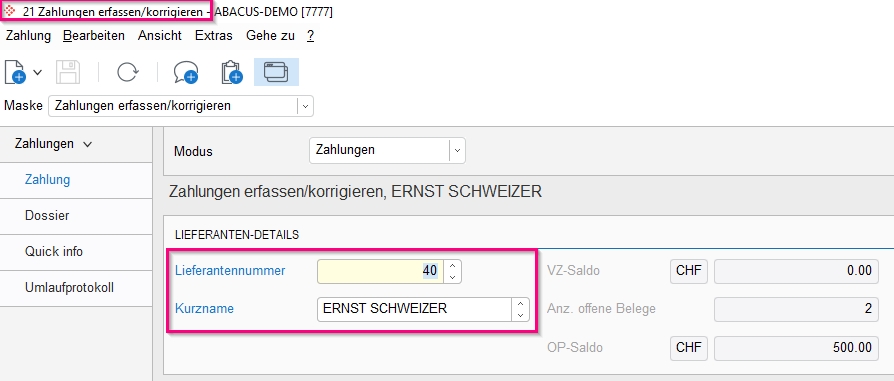The width and height of the screenshot is (894, 381).
Task: Open the Maske dropdown list
Action: pyautogui.click(x=306, y=106)
